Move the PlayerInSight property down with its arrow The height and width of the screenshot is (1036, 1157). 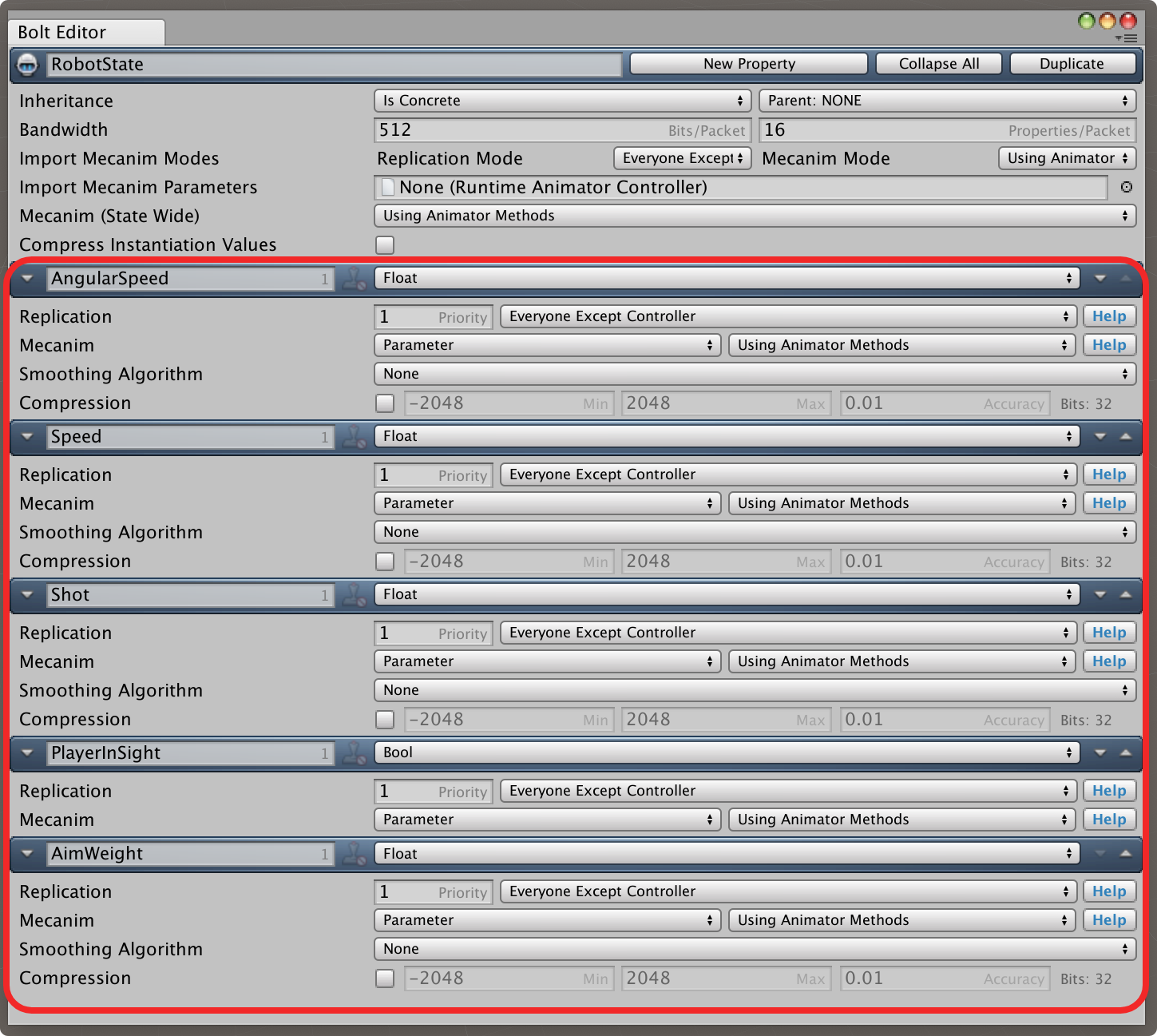(1100, 753)
